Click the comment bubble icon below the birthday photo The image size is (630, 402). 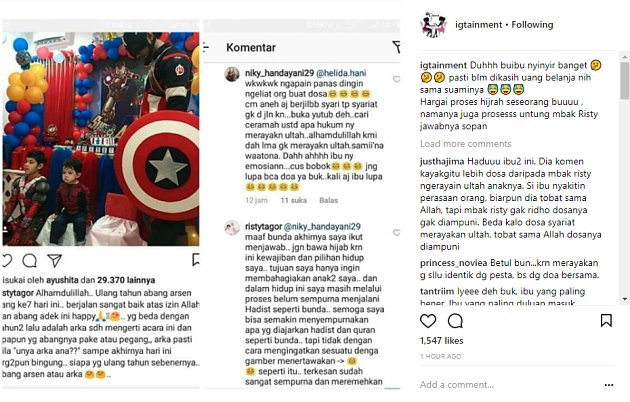(x=30, y=261)
